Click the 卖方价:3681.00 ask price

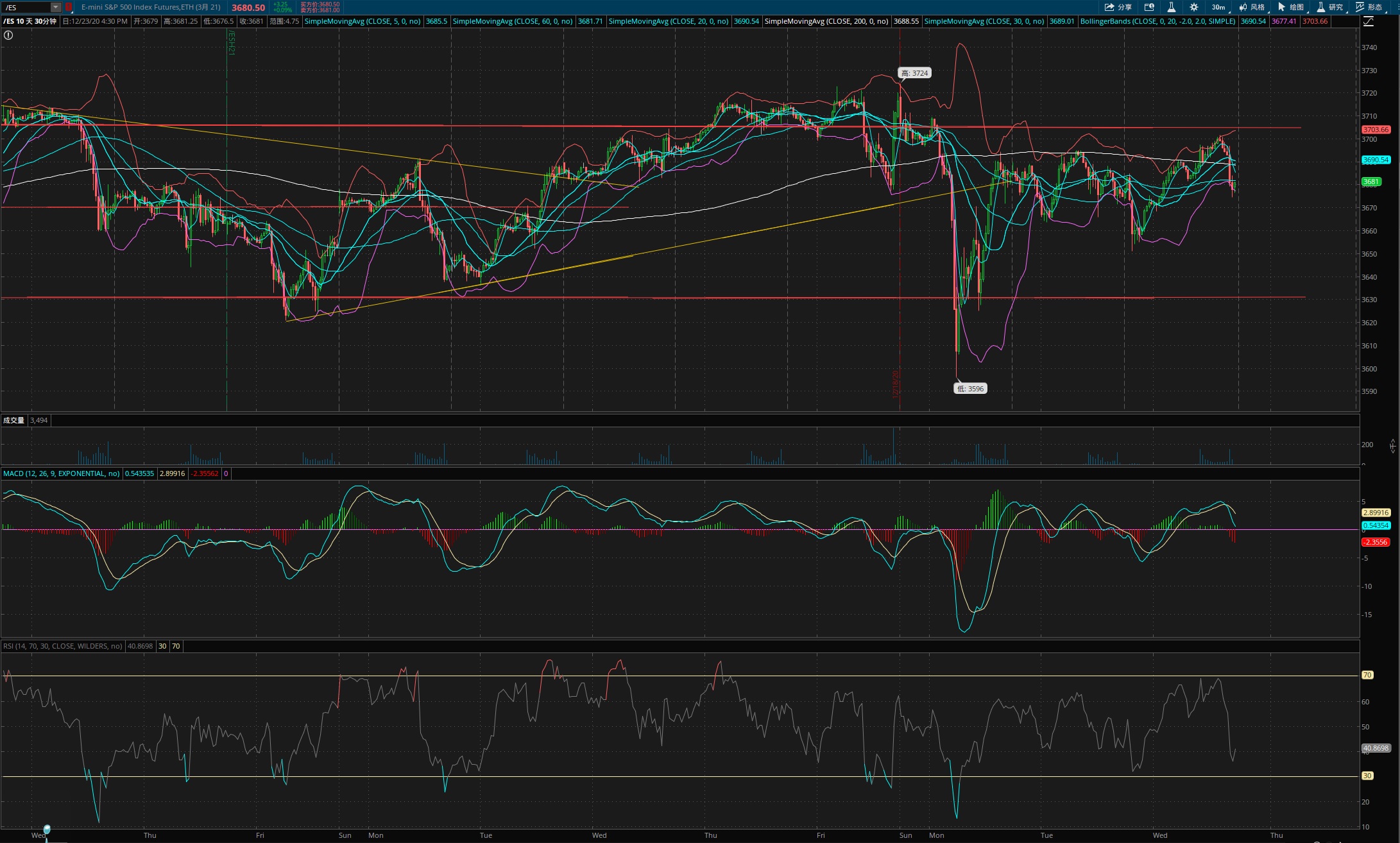[x=320, y=10]
